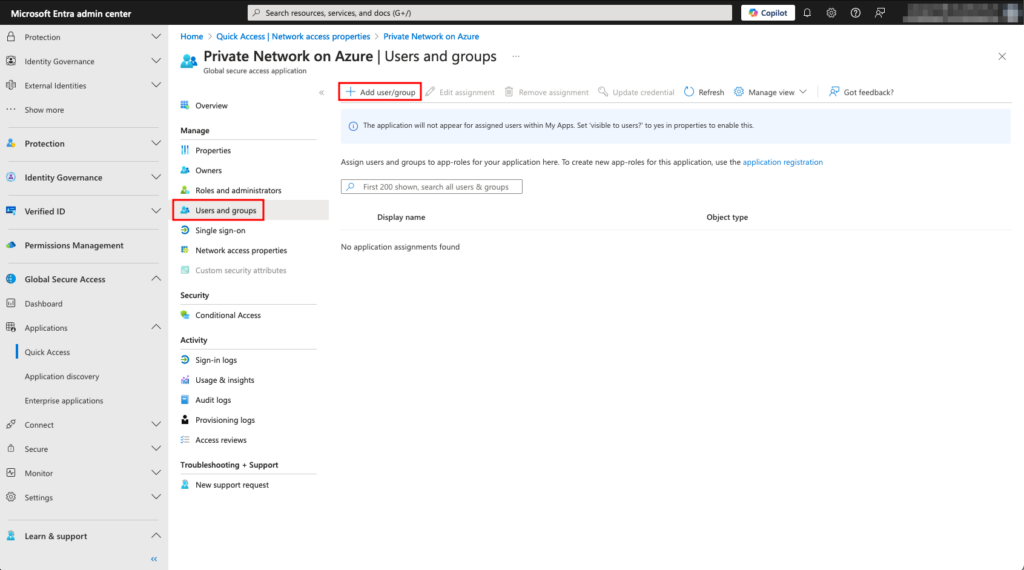This screenshot has height=570, width=1024.
Task: Launch Copilot from the header
Action: tap(768, 12)
